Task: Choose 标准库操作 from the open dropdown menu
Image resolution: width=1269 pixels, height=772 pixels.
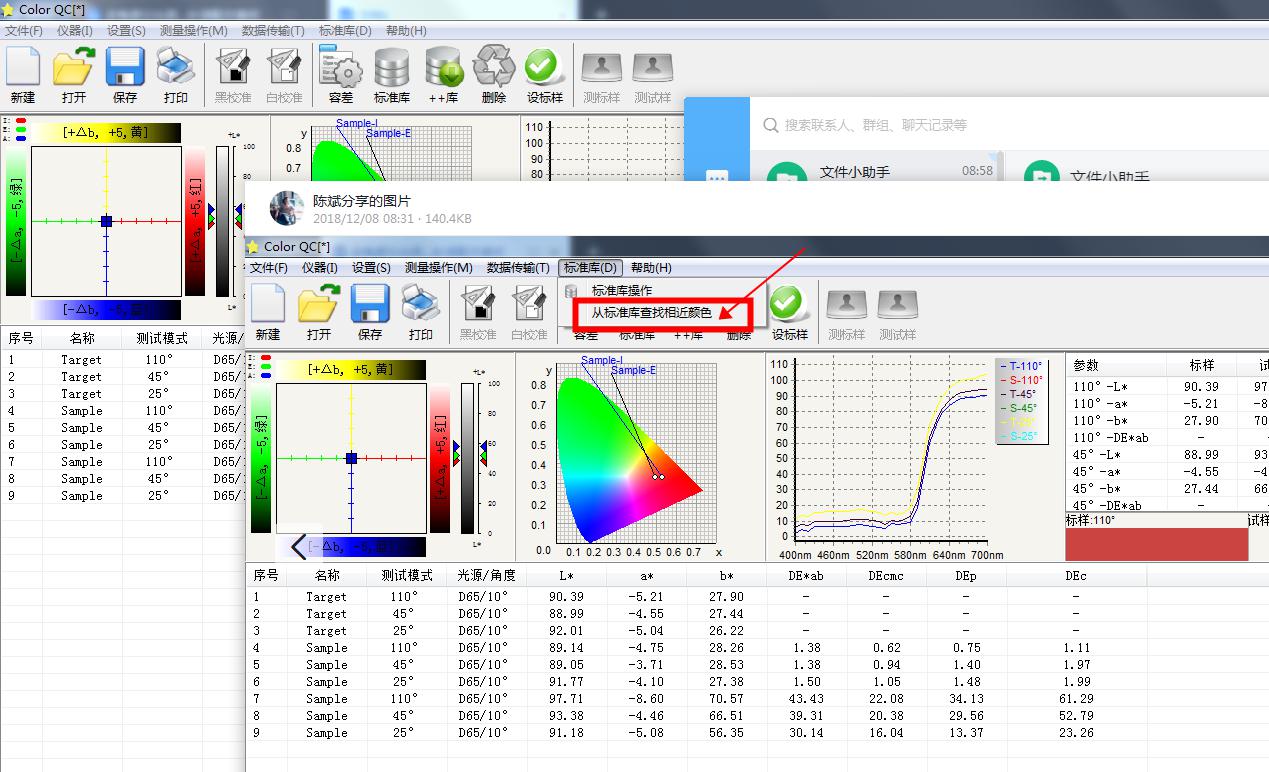Action: [x=621, y=290]
